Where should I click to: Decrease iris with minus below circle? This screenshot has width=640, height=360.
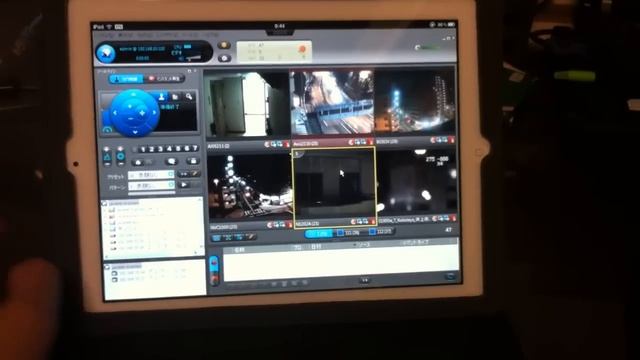(x=121, y=164)
